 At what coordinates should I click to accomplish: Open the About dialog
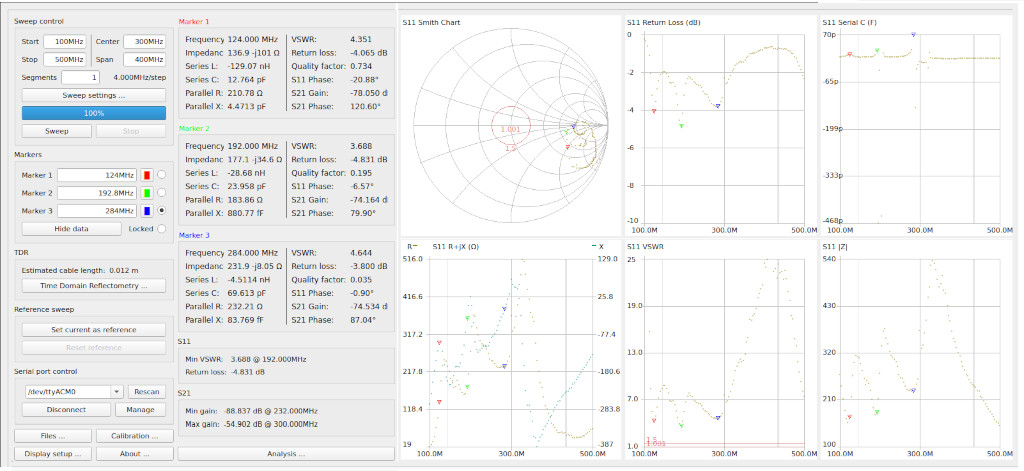(x=135, y=453)
